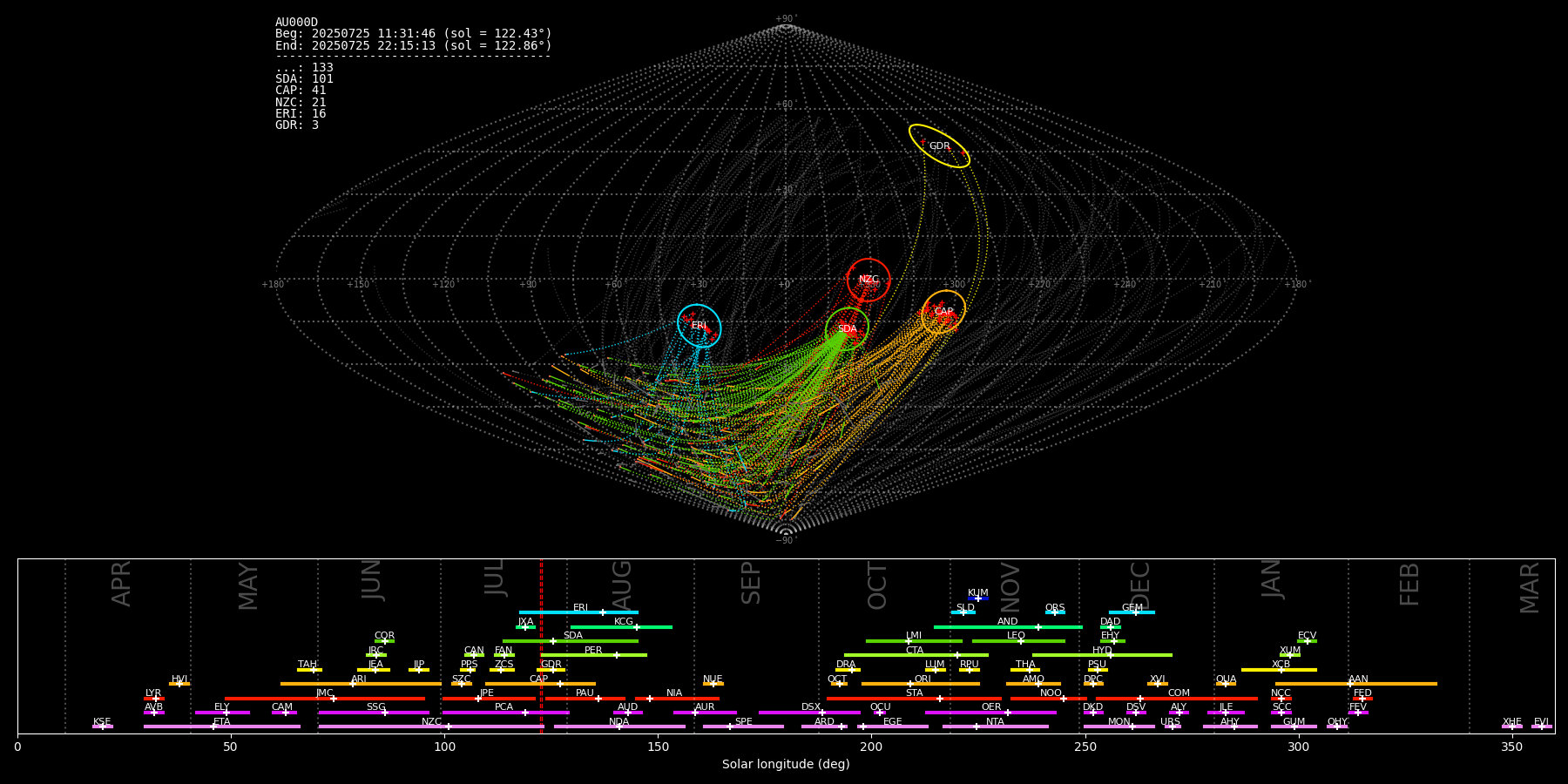Click the 'ERI: 16' count in legend
The image size is (1568, 784).
(301, 113)
